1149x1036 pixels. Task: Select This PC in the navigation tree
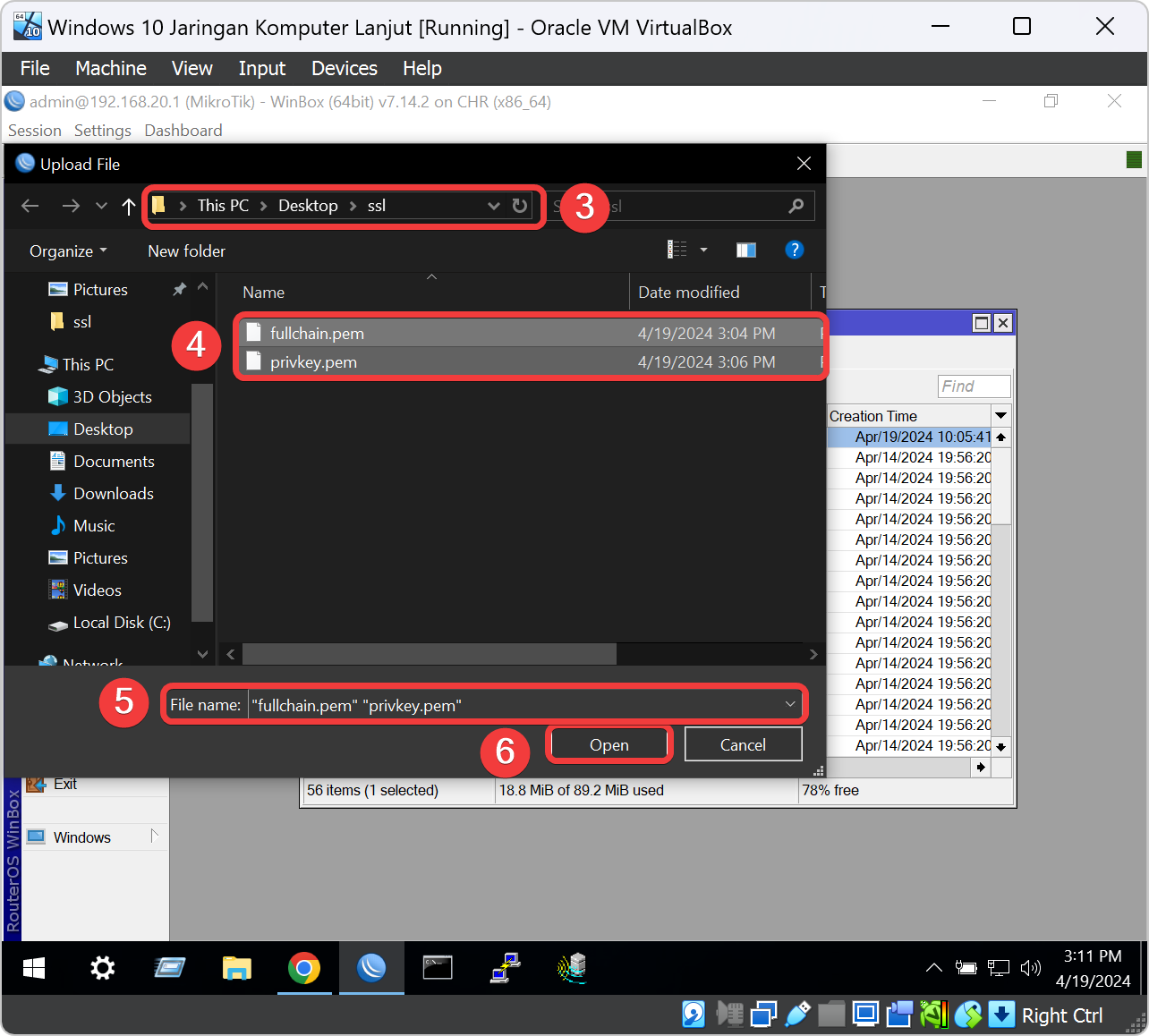[x=88, y=365]
